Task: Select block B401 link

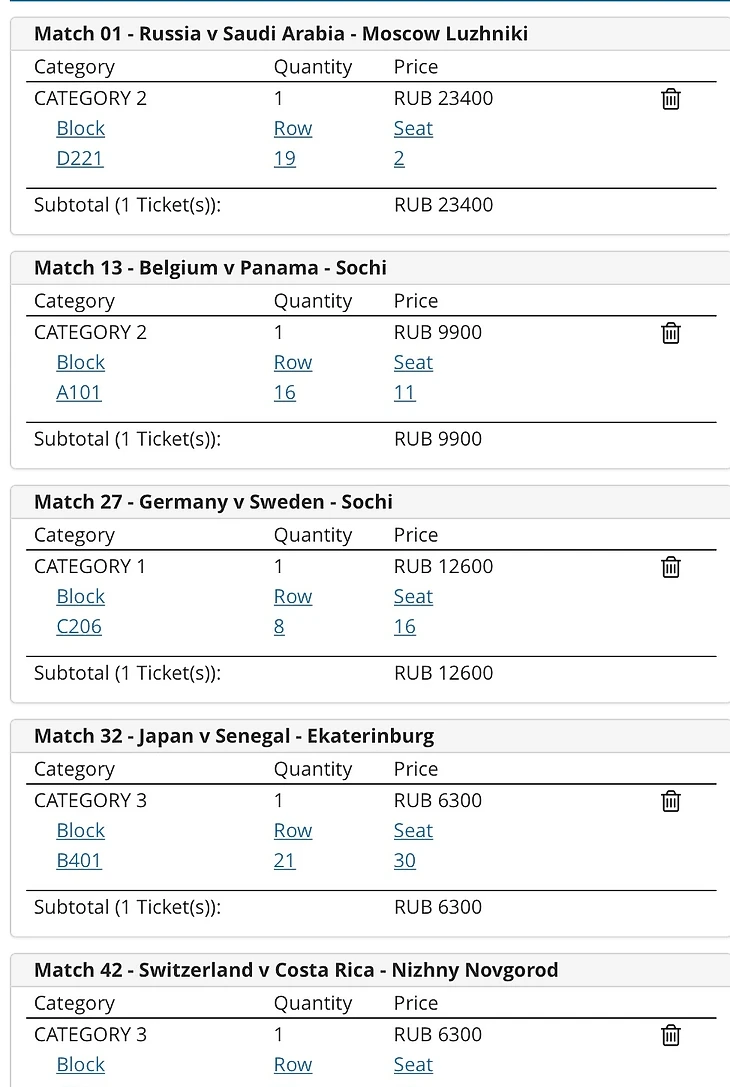Action: (x=79, y=860)
